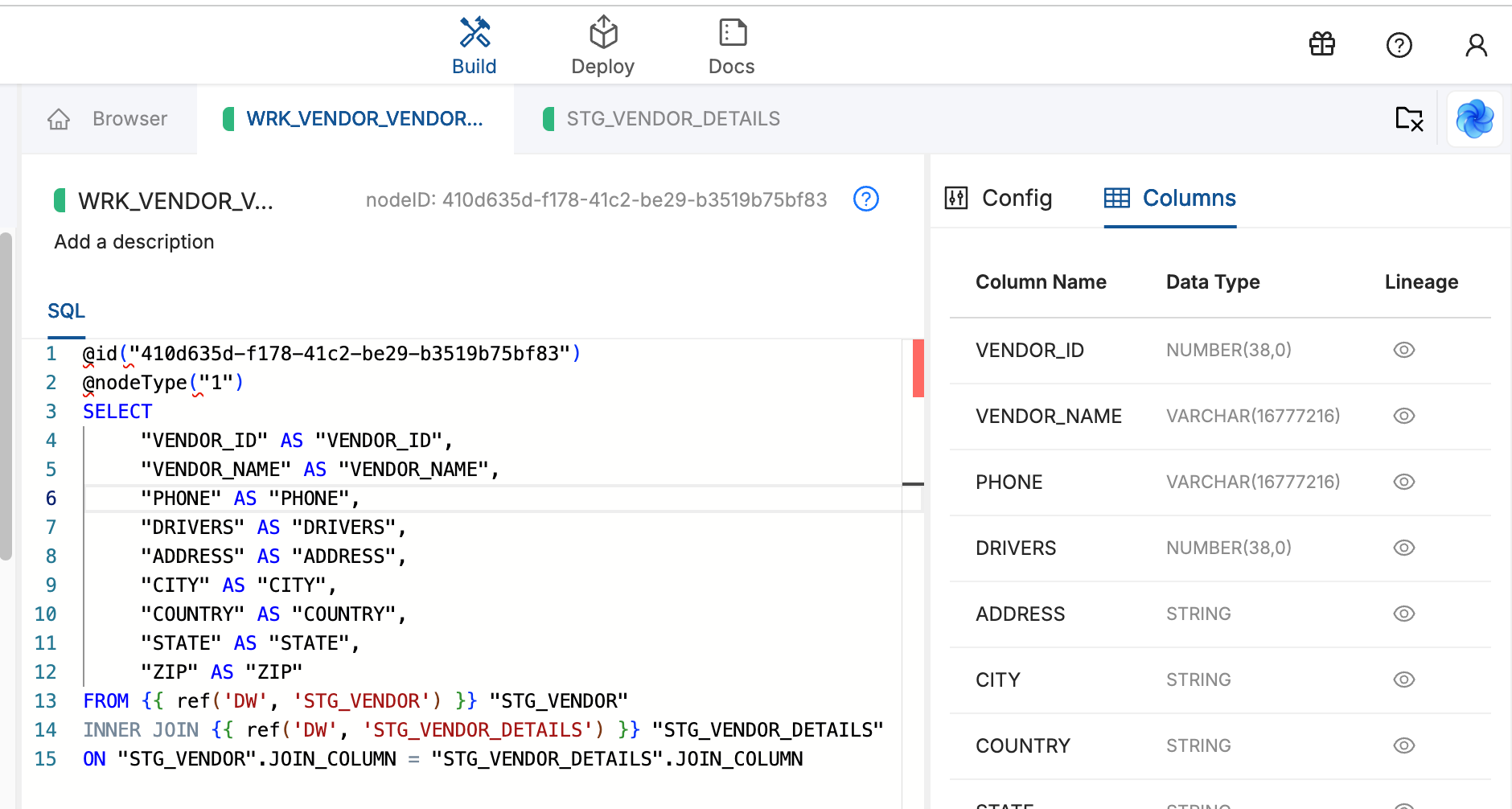Click Data Type header
The width and height of the screenshot is (1512, 809).
pos(1213,282)
